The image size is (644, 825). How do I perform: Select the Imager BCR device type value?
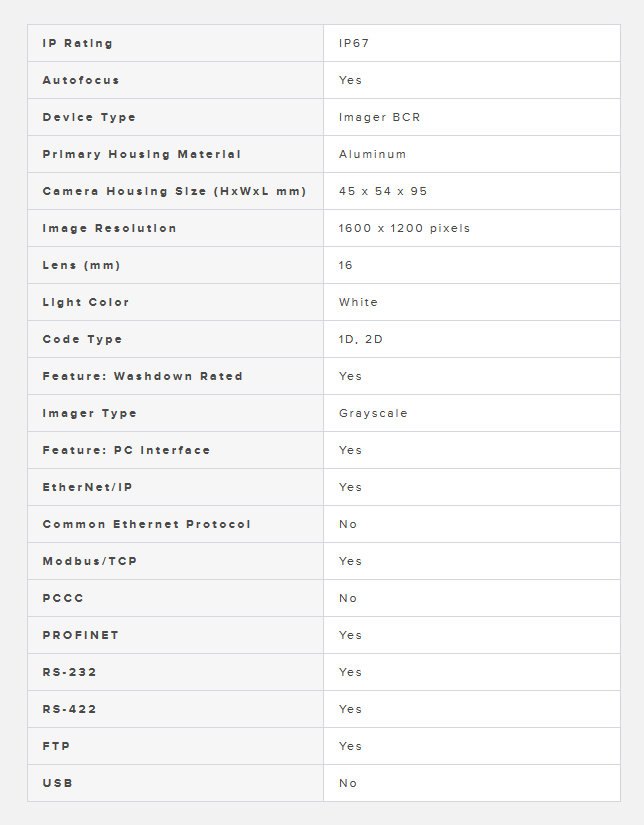pos(380,118)
